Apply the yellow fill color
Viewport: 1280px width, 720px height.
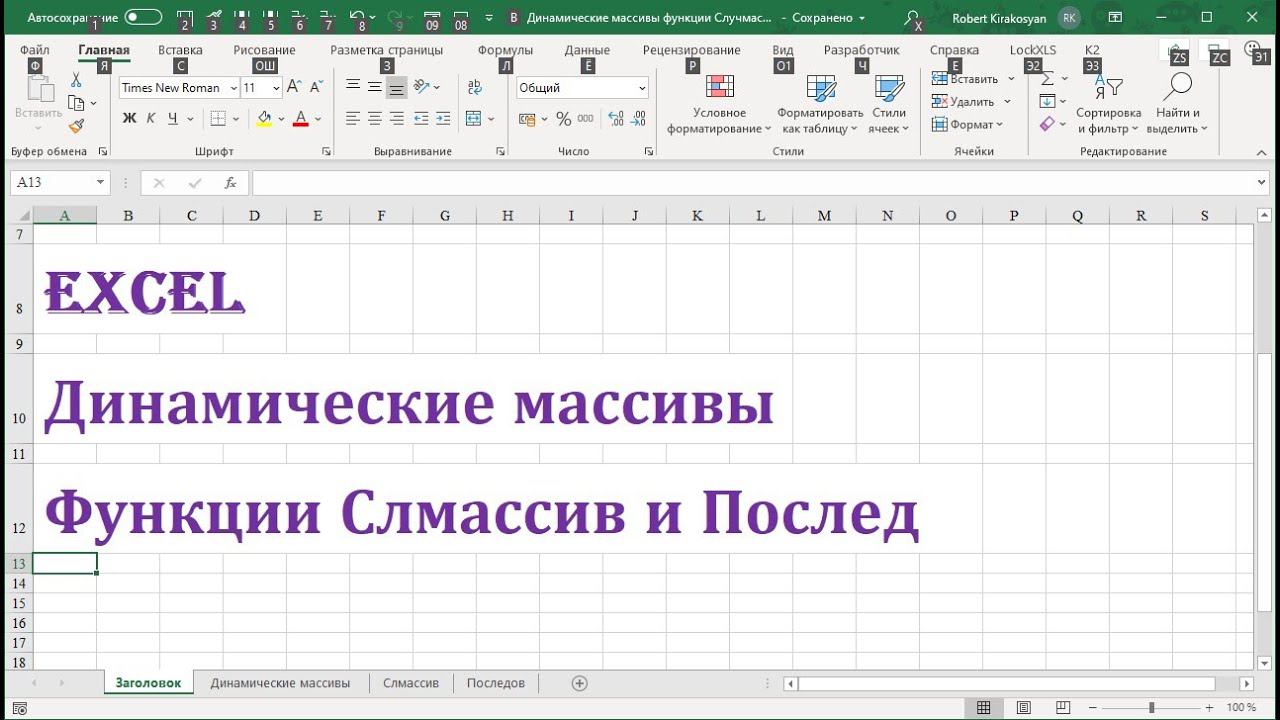pyautogui.click(x=264, y=118)
